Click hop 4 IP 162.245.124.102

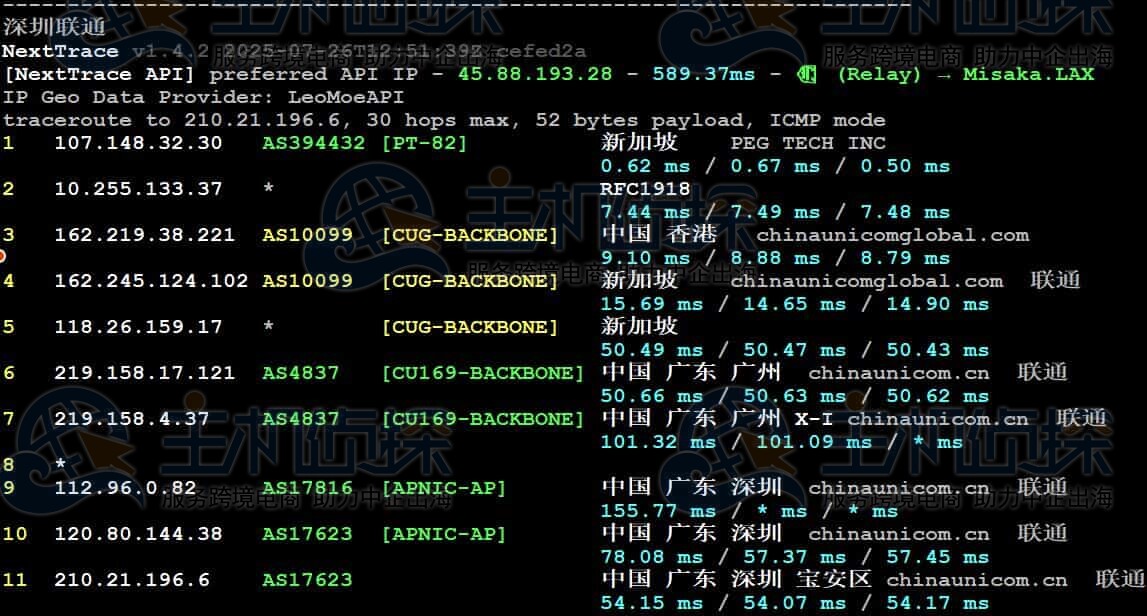pos(151,281)
